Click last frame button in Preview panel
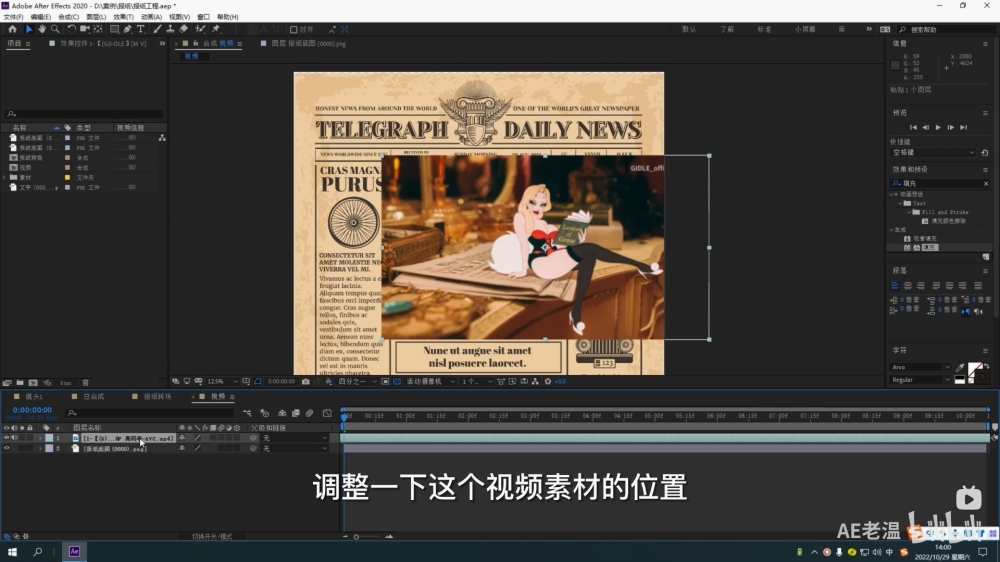This screenshot has height=562, width=1000. click(x=964, y=128)
